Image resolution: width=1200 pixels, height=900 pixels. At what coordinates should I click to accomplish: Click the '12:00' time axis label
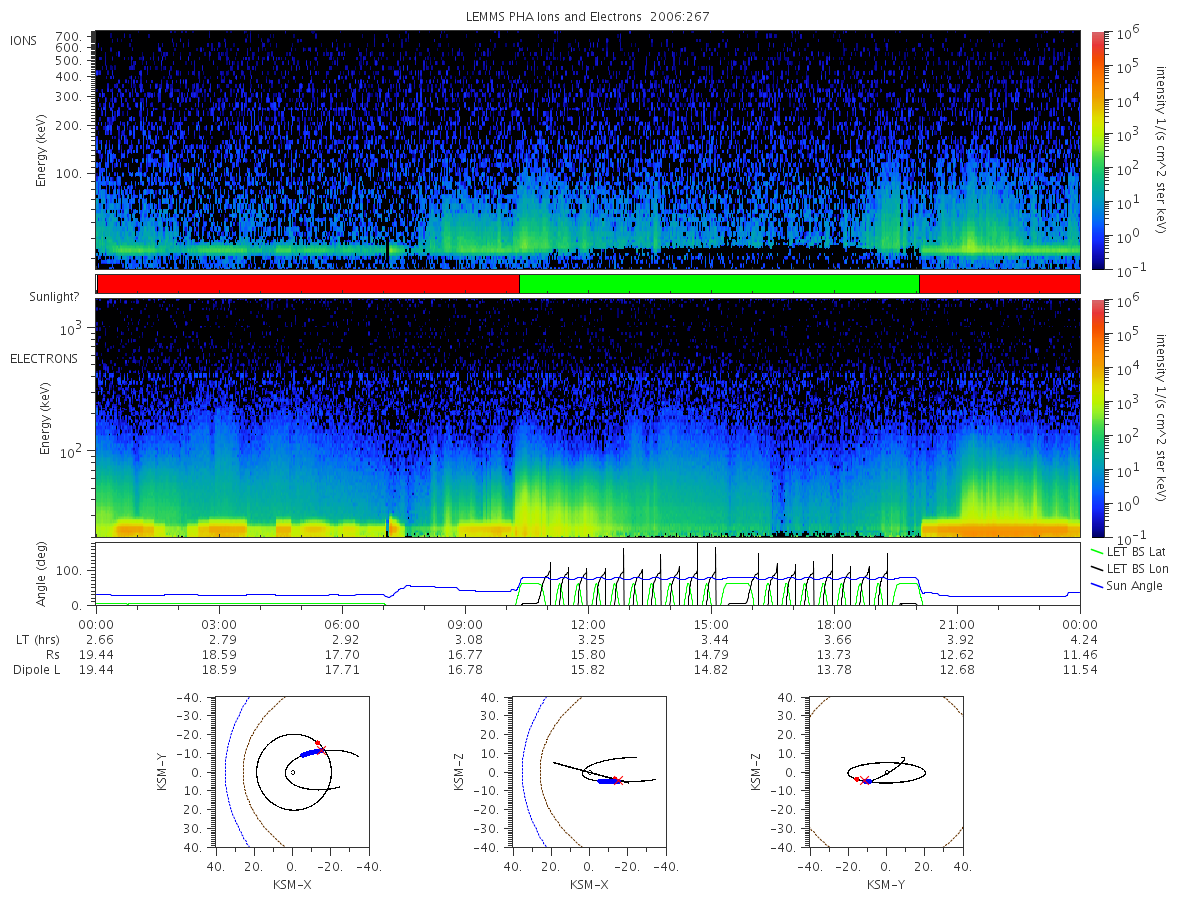coord(588,623)
